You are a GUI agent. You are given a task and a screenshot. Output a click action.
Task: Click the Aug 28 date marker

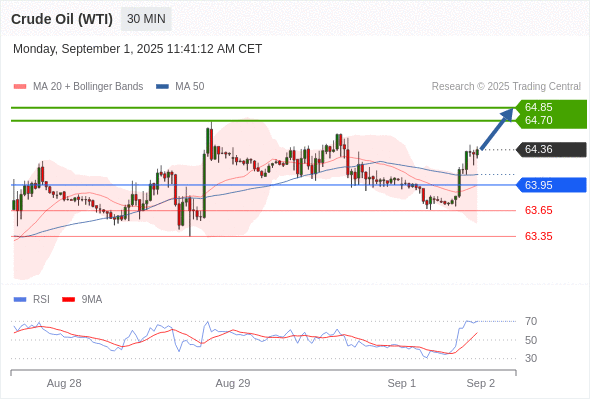click(64, 383)
